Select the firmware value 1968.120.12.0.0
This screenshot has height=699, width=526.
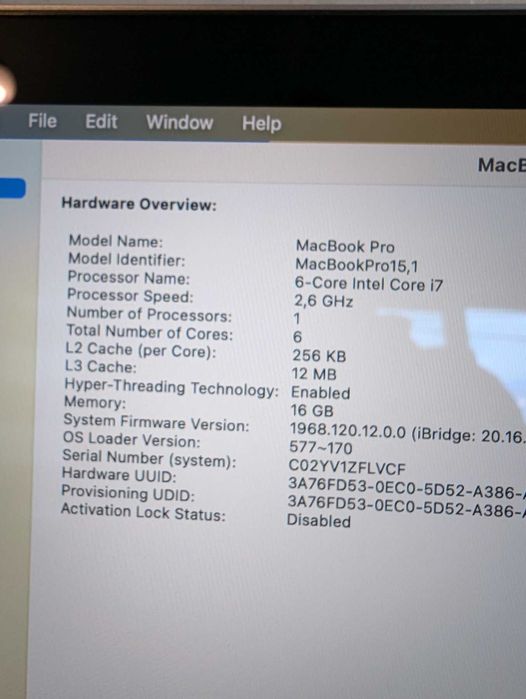pyautogui.click(x=348, y=432)
